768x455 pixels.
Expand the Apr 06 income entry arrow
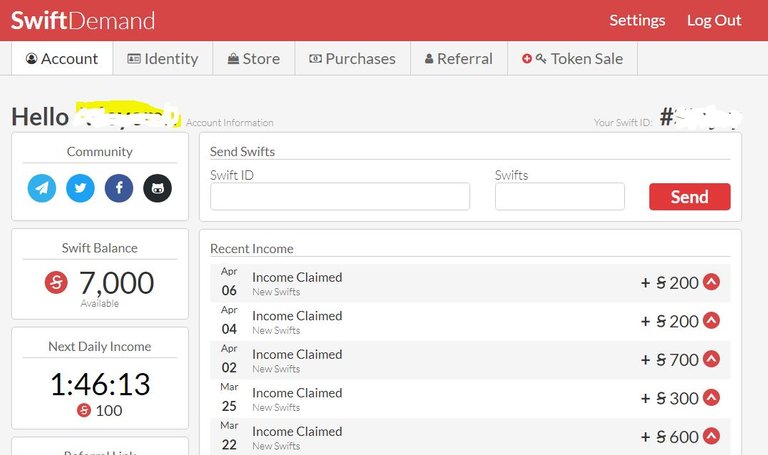pyautogui.click(x=711, y=282)
